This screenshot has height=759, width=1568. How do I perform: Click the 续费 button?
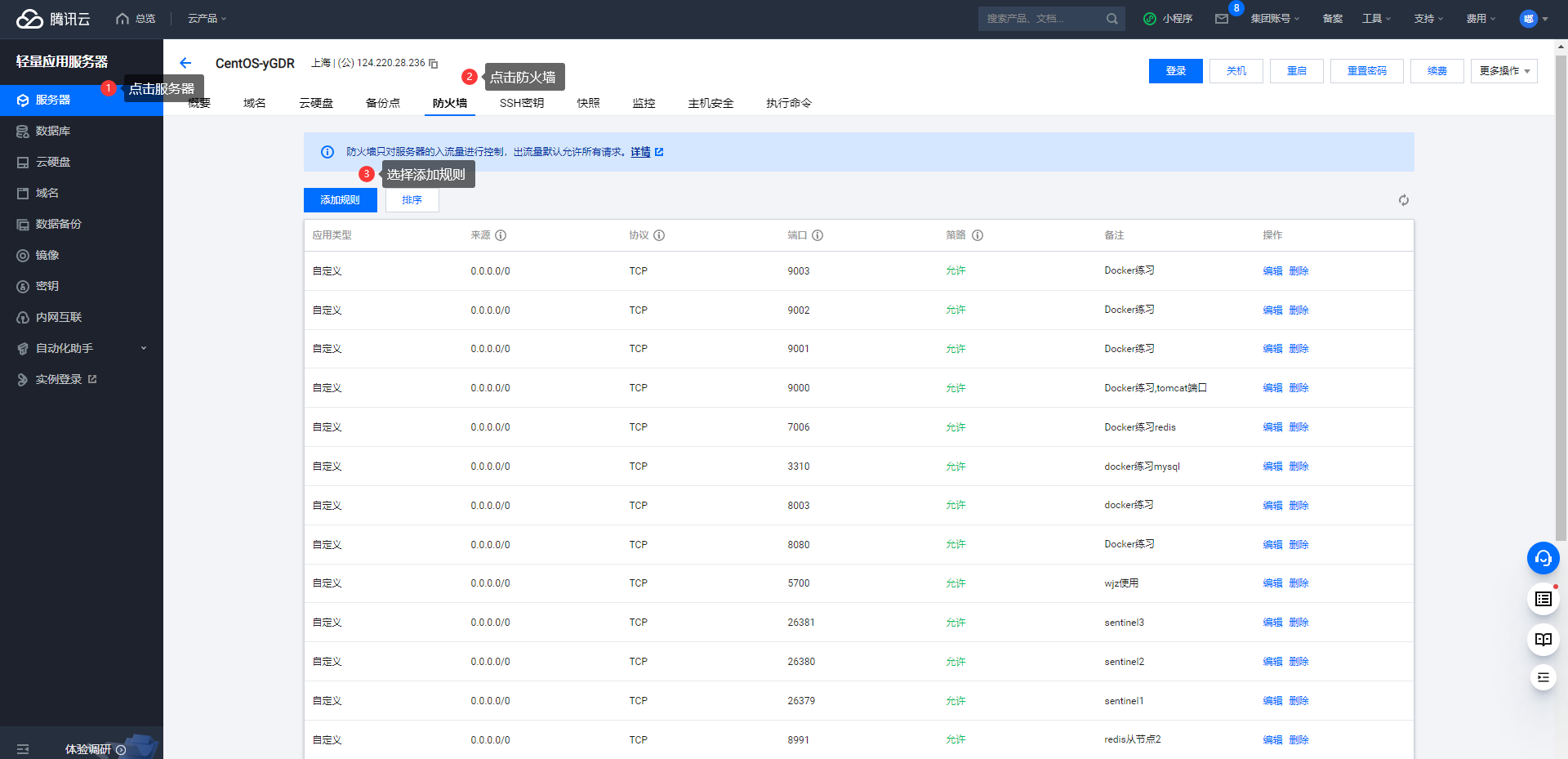click(x=1437, y=71)
